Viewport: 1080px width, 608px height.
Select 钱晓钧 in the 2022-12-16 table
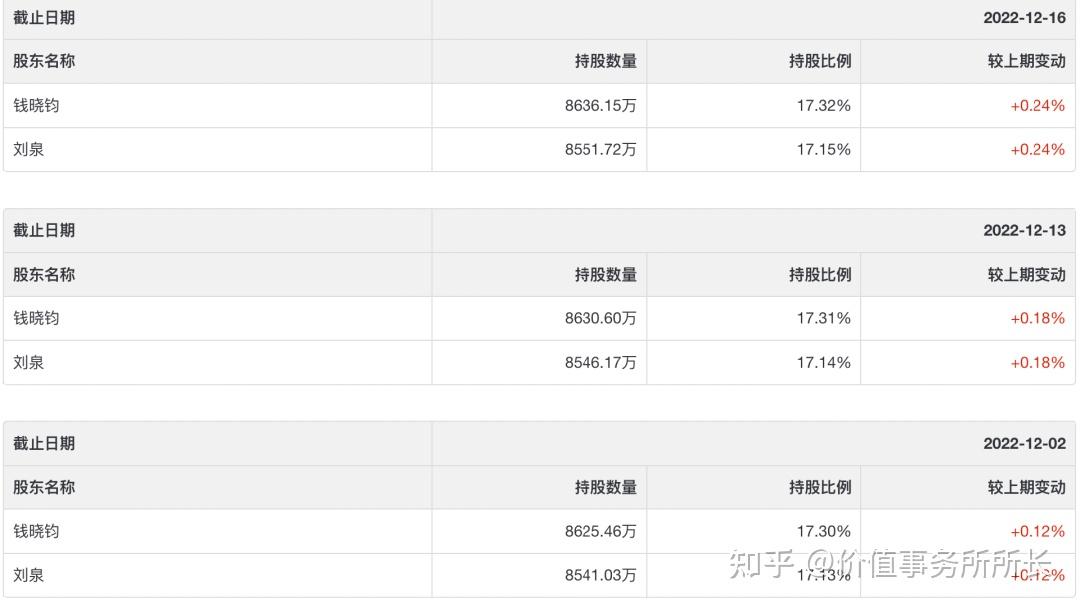tap(36, 105)
